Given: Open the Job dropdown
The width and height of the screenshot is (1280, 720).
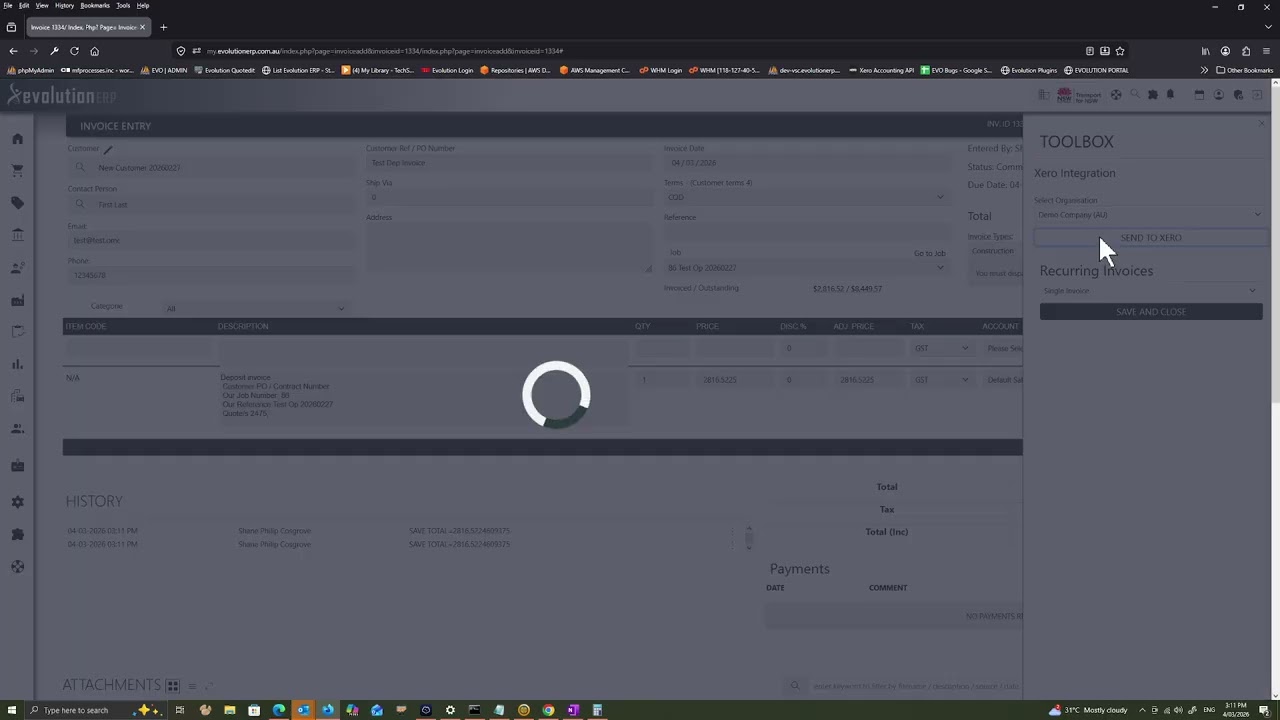Looking at the screenshot, I should (806, 268).
